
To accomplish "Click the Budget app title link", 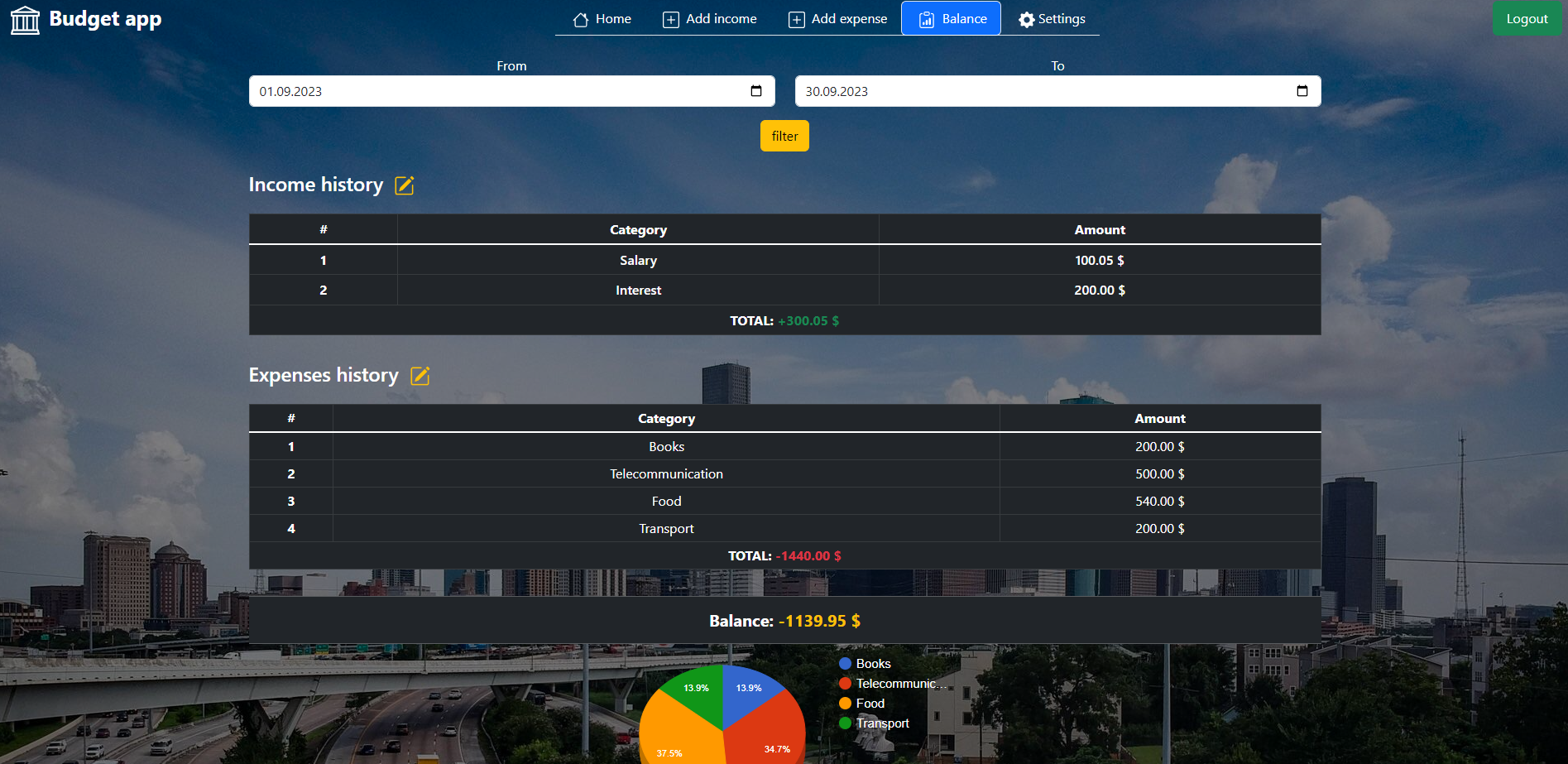I will coord(105,19).
